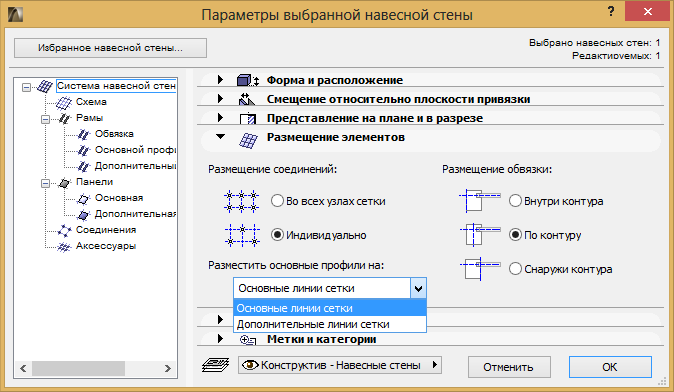This screenshot has height=392, width=674.
Task: Click the Форма и расположение 3D box icon
Action: 248,80
